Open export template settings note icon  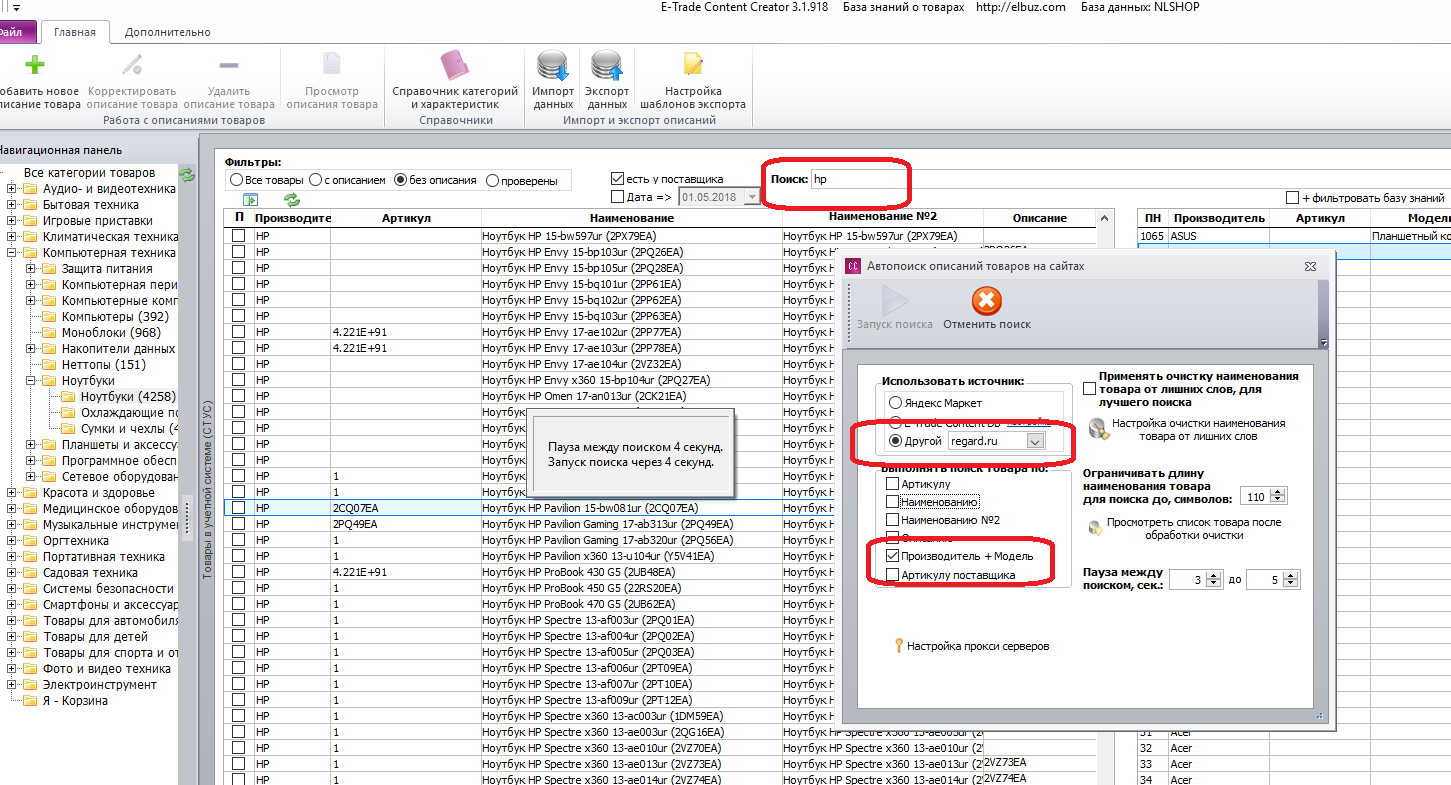(693, 65)
